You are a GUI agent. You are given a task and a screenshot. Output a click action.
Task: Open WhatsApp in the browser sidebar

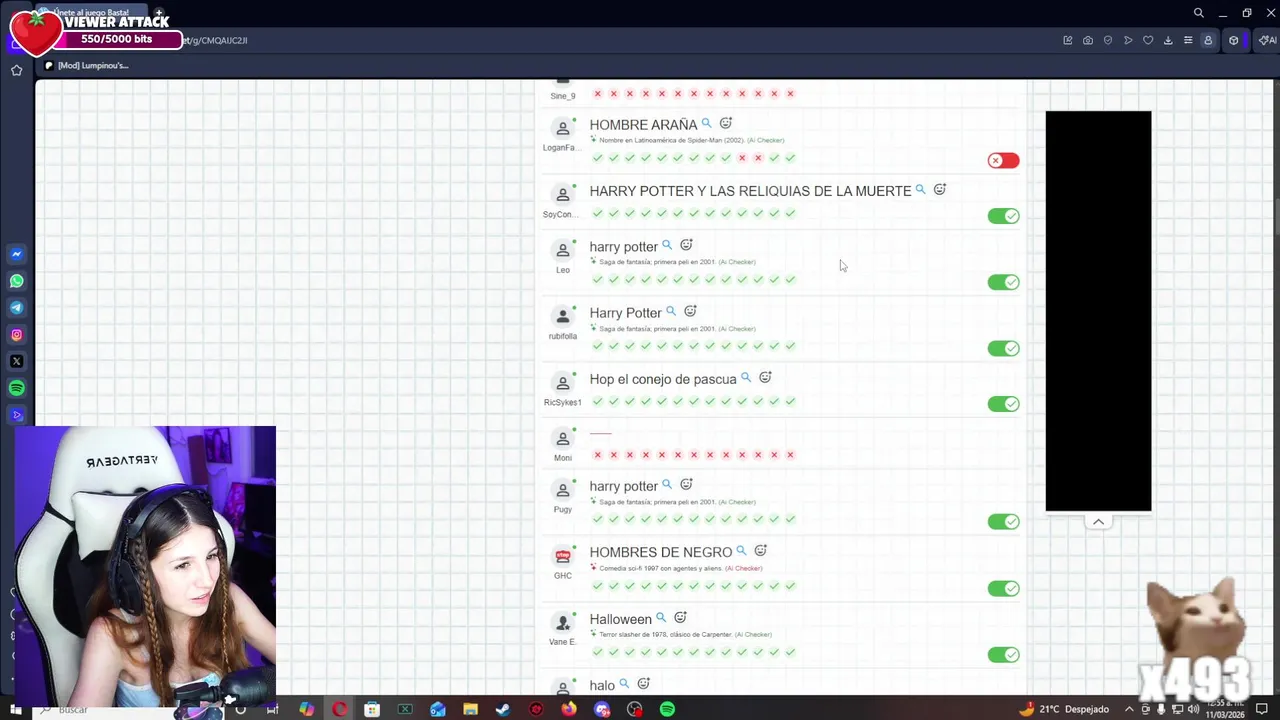16,281
